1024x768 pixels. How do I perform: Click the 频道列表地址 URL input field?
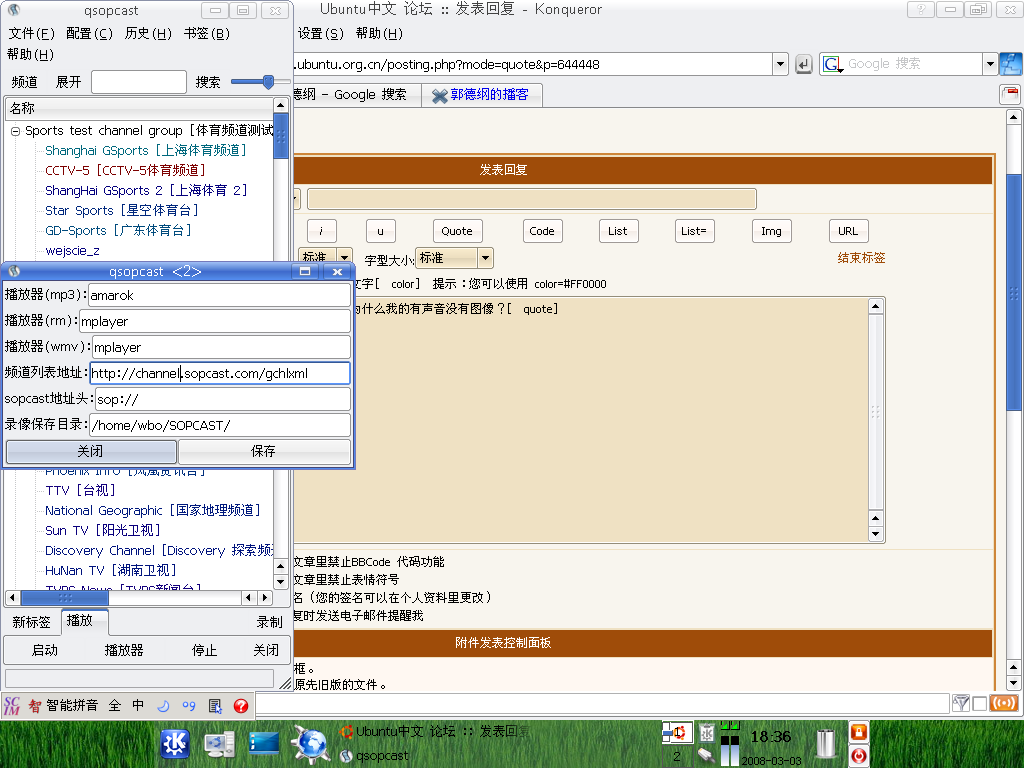coord(220,373)
